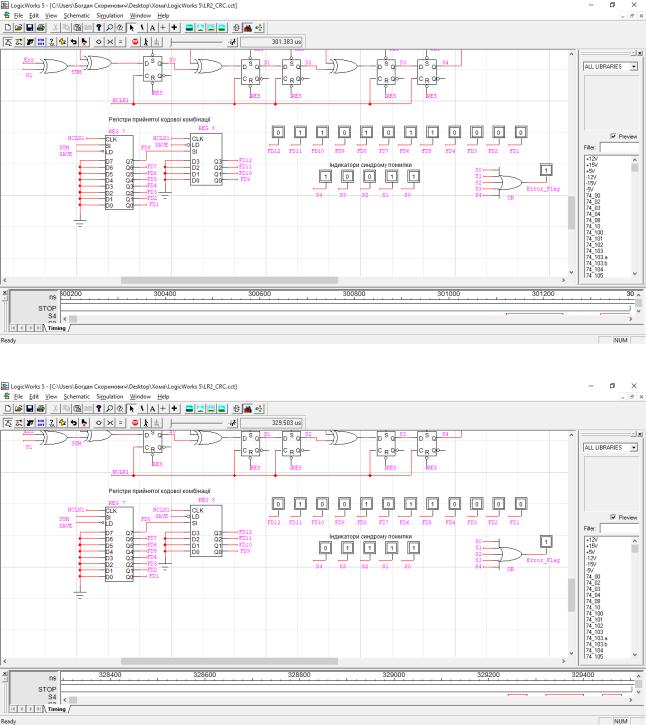Screen dimensions: 646x725
Task: Select -5V part in 329.503 us window list
Action: click(x=590, y=571)
